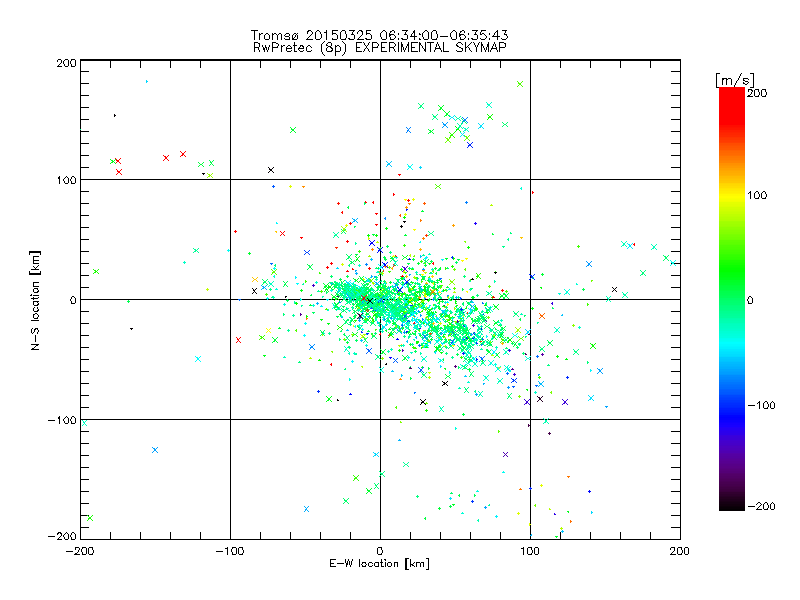Click the colorbar scale label '0'
This screenshot has width=800, height=600.
[750, 300]
